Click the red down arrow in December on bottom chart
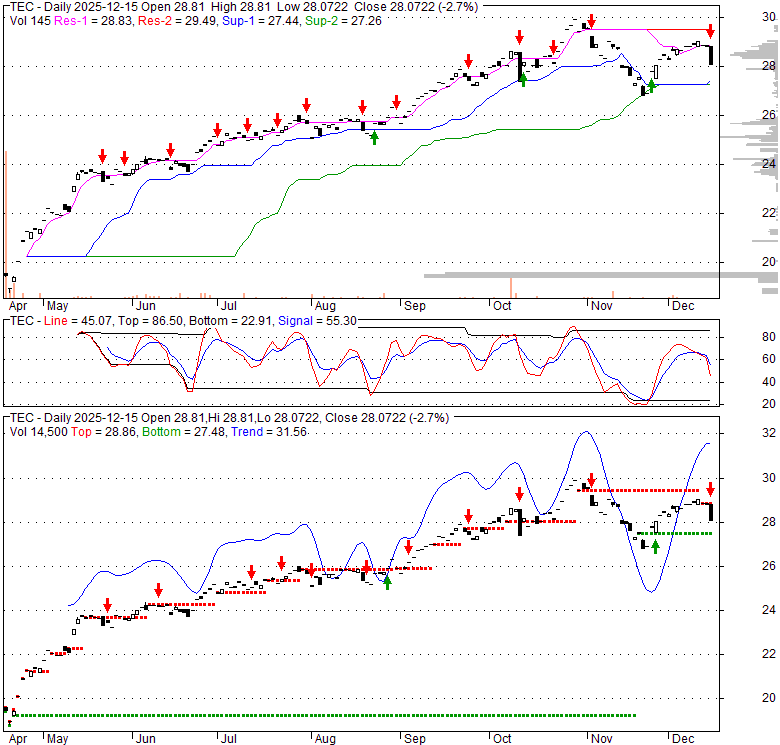 pyautogui.click(x=710, y=489)
